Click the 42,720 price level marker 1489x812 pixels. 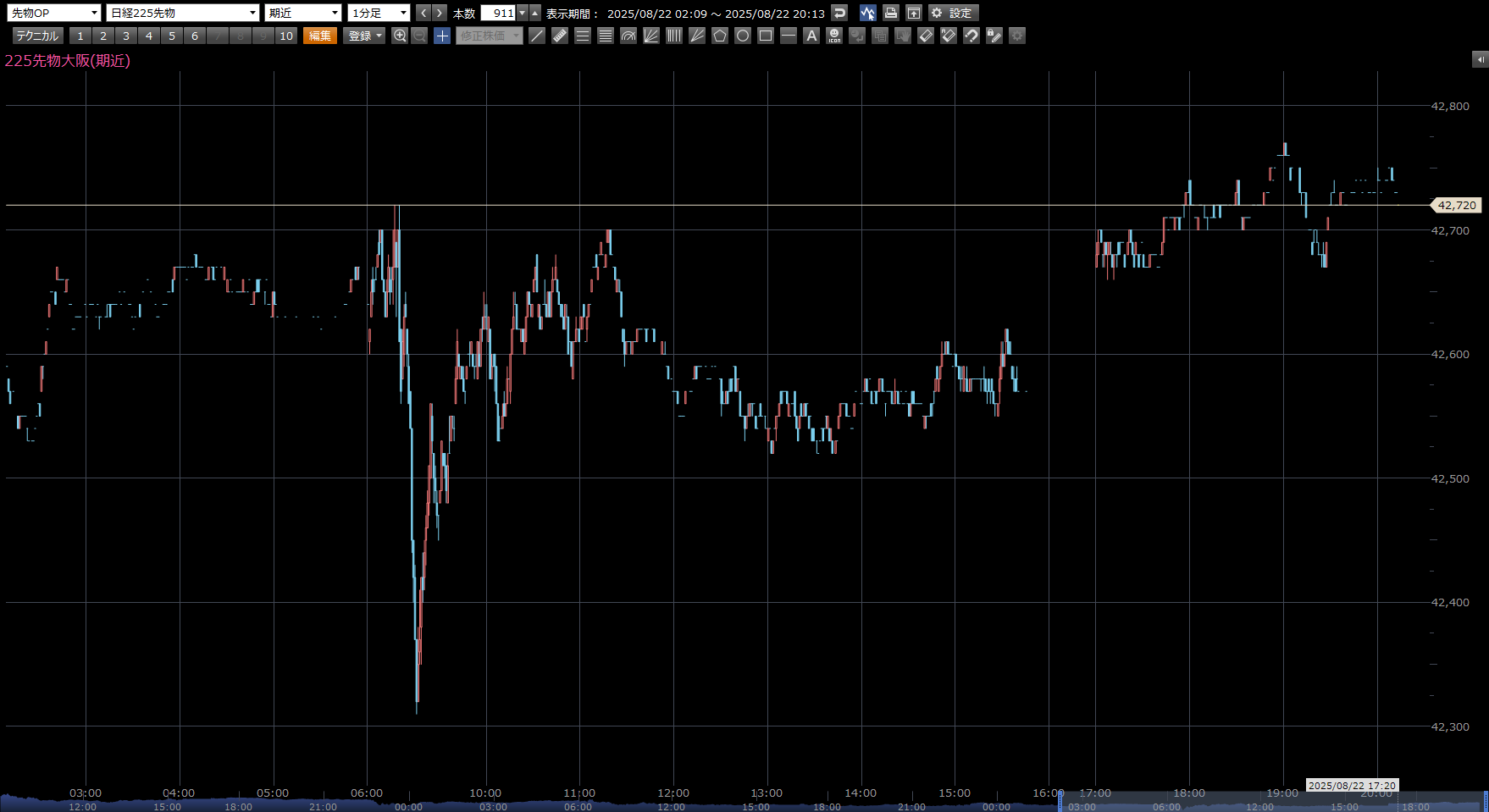point(1456,205)
